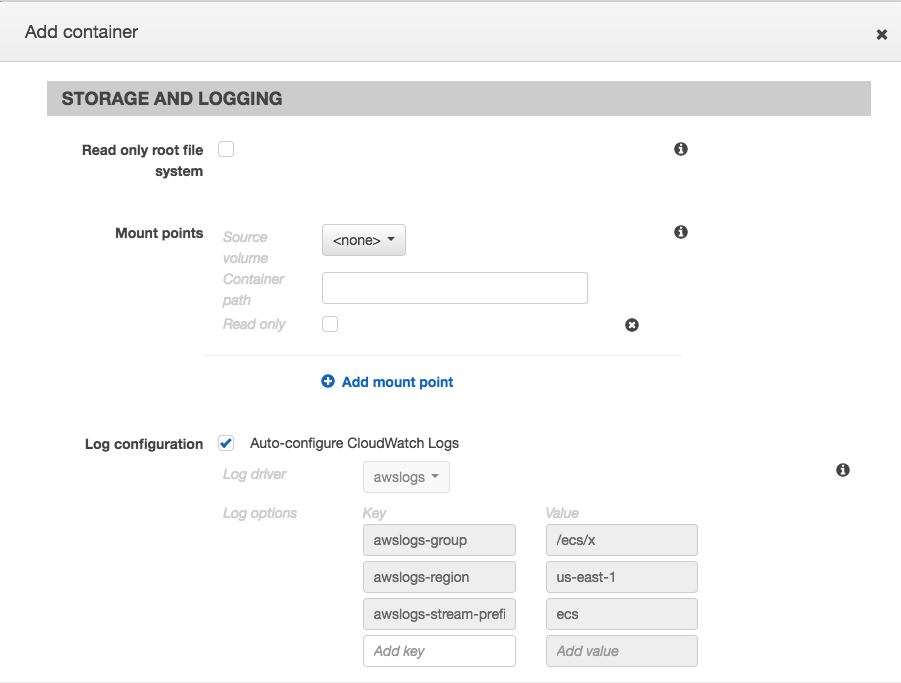This screenshot has height=683, width=901.
Task: Click info icon for Read only root file system
Action: [681, 149]
